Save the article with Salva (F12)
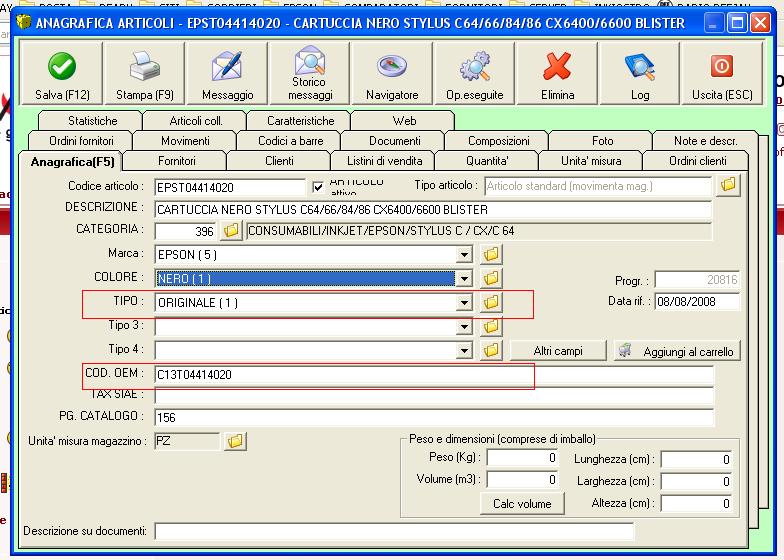The image size is (784, 560). pos(62,74)
